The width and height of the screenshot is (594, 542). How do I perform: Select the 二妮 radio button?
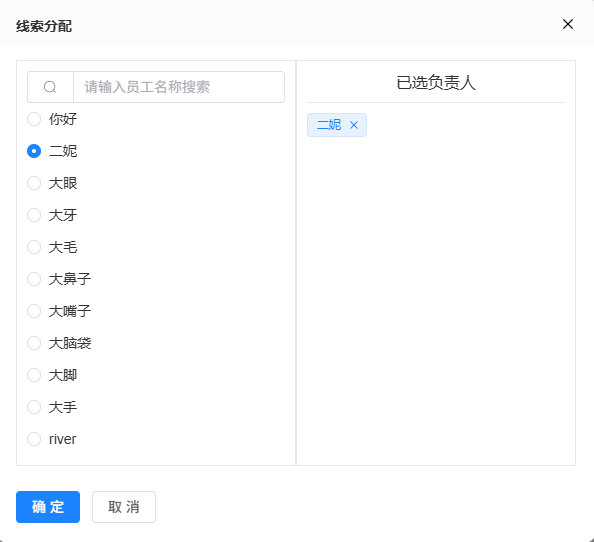34,151
